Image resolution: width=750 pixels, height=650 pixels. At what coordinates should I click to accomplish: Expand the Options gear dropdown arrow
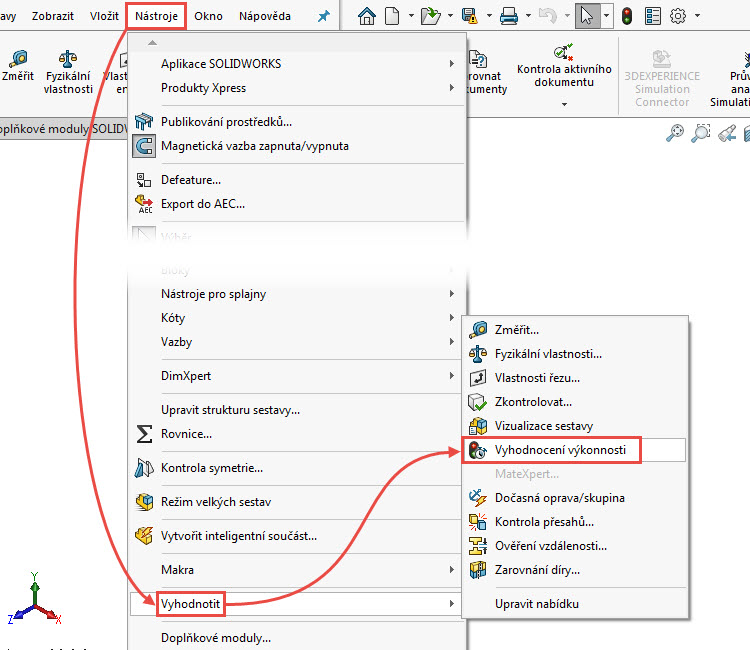point(697,16)
